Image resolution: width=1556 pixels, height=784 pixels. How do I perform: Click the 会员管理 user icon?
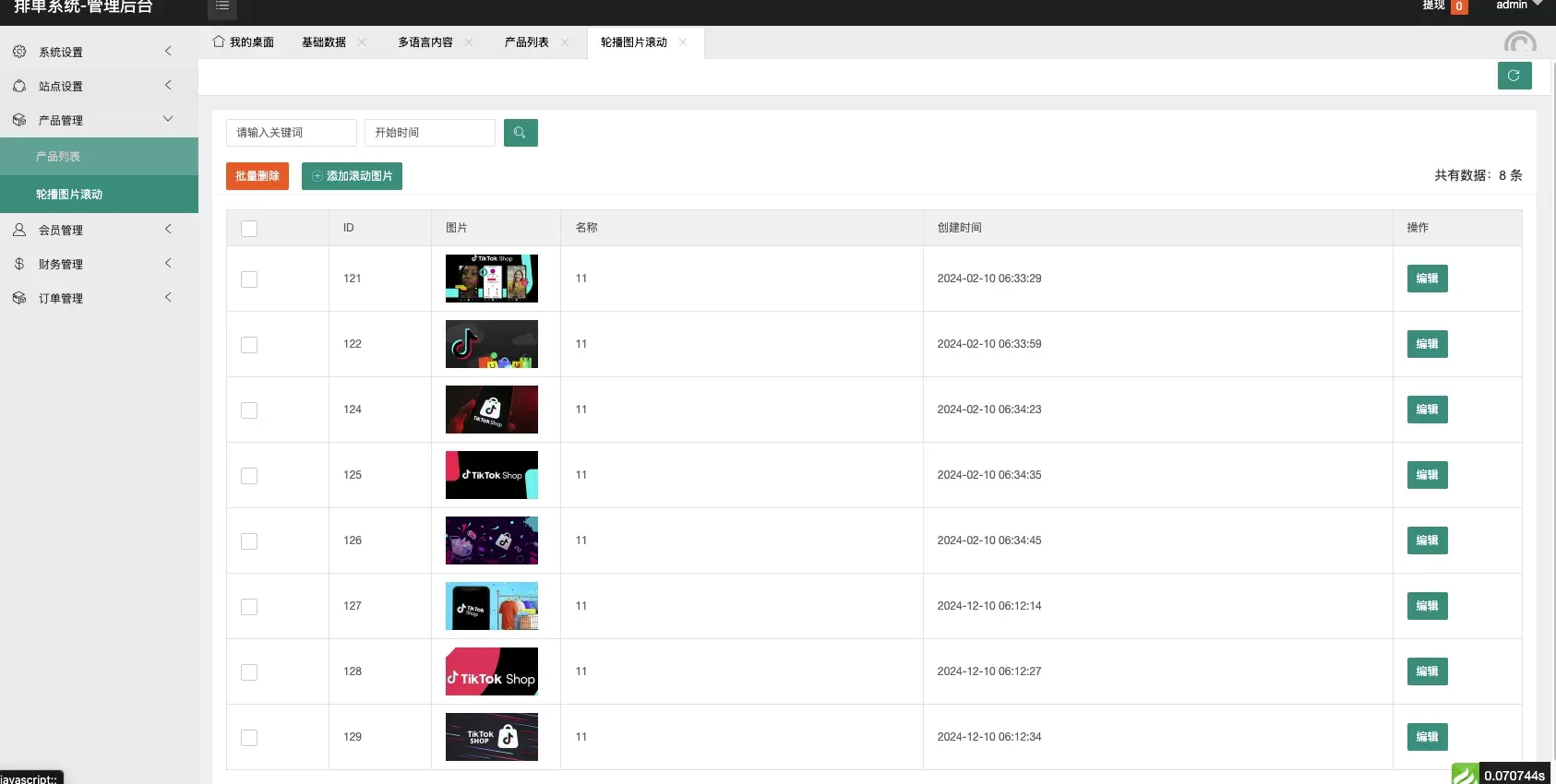coord(19,230)
